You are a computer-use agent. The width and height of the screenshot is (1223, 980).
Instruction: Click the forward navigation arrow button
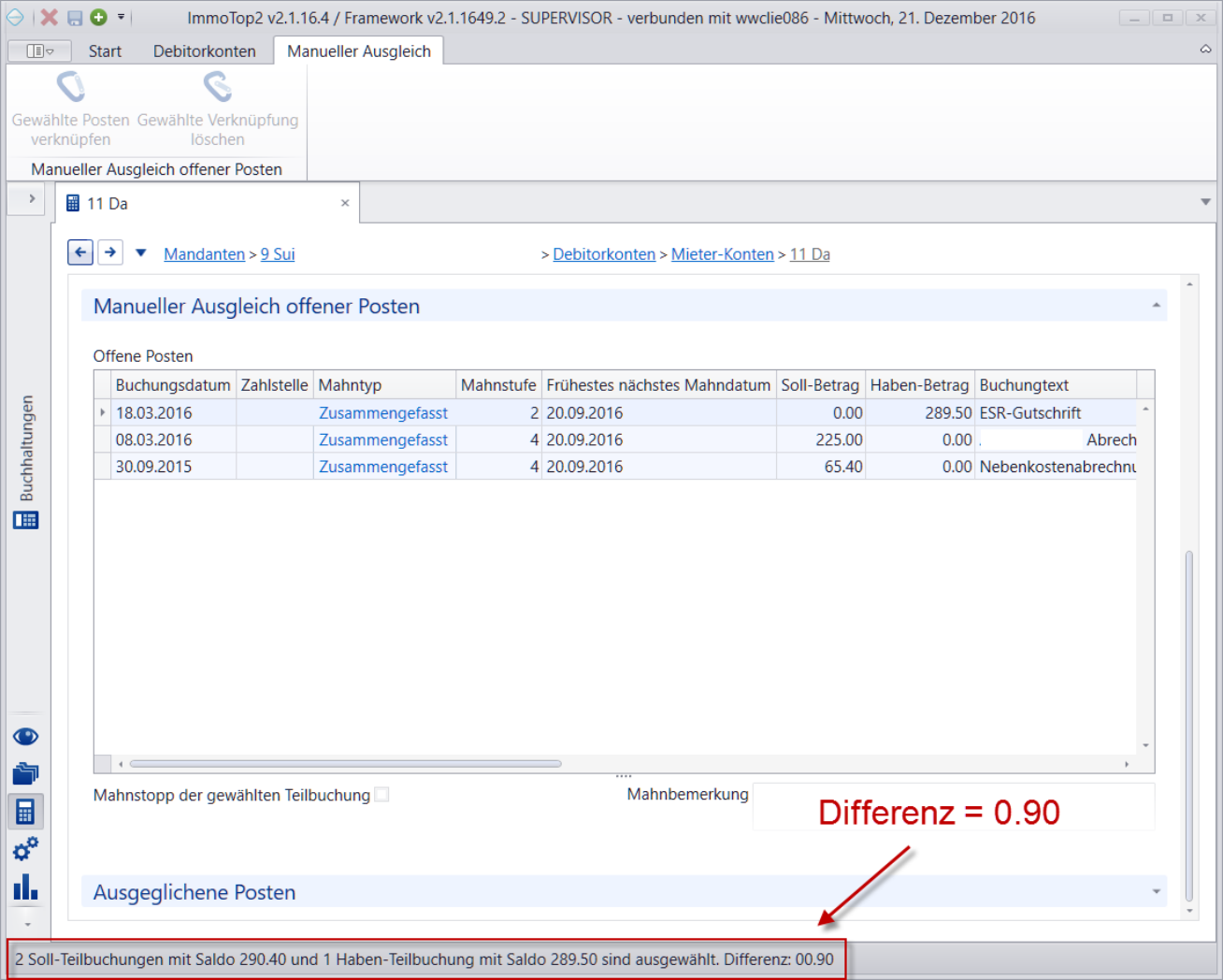click(110, 252)
